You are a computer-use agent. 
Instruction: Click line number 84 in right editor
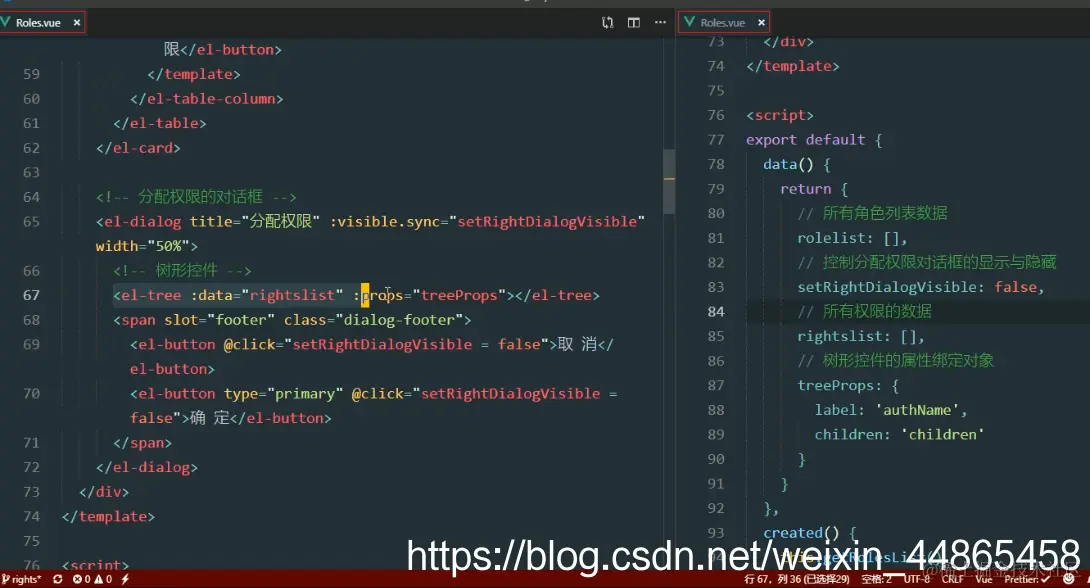(x=716, y=311)
